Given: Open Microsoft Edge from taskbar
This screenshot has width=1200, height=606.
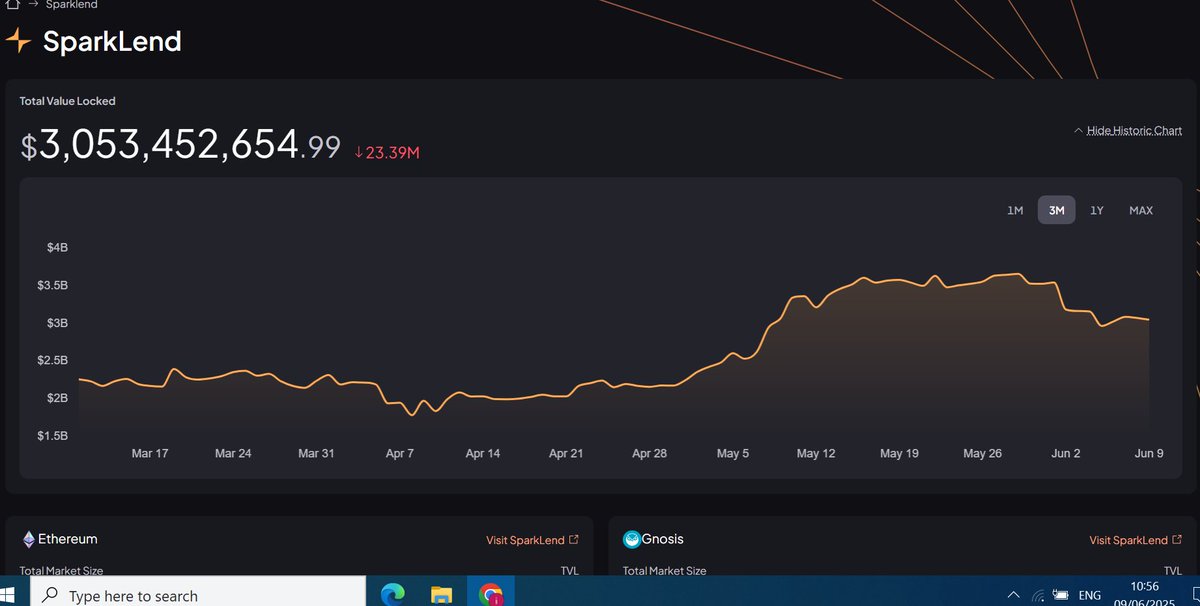Looking at the screenshot, I should [x=394, y=595].
